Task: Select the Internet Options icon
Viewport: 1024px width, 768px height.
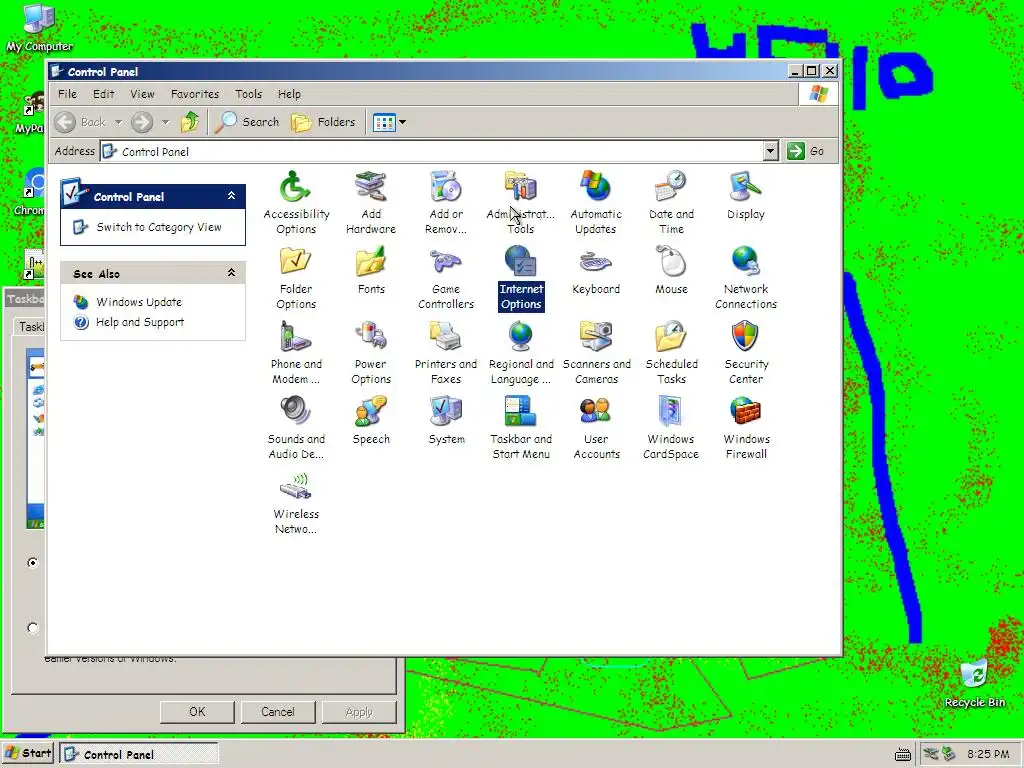Action: coord(520,278)
